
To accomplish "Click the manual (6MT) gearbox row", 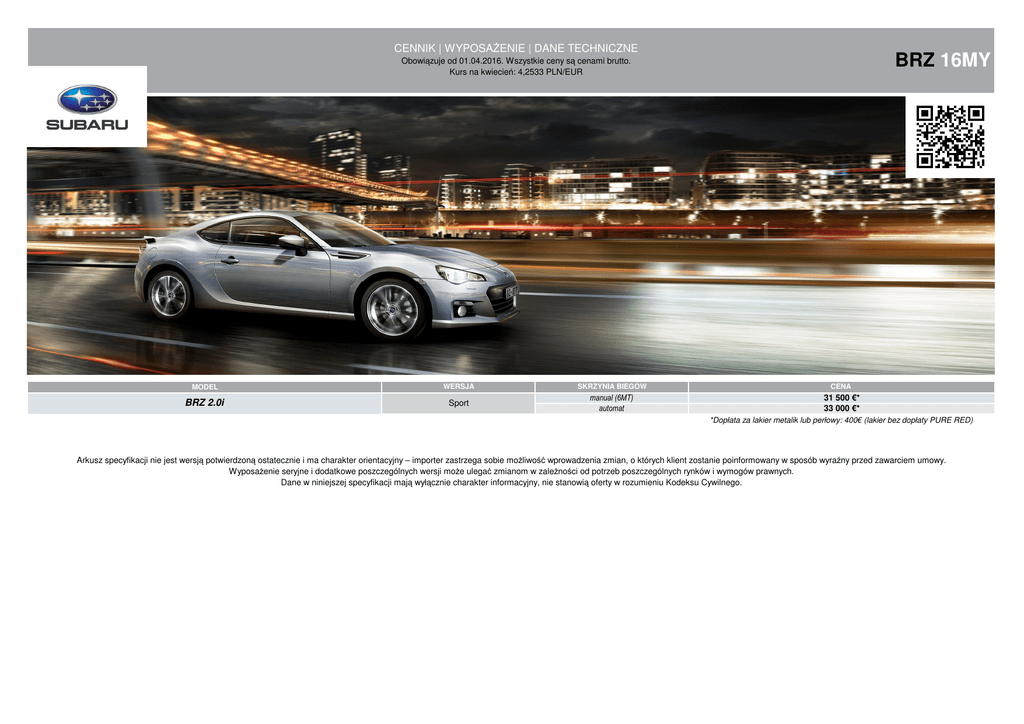I will pos(611,398).
